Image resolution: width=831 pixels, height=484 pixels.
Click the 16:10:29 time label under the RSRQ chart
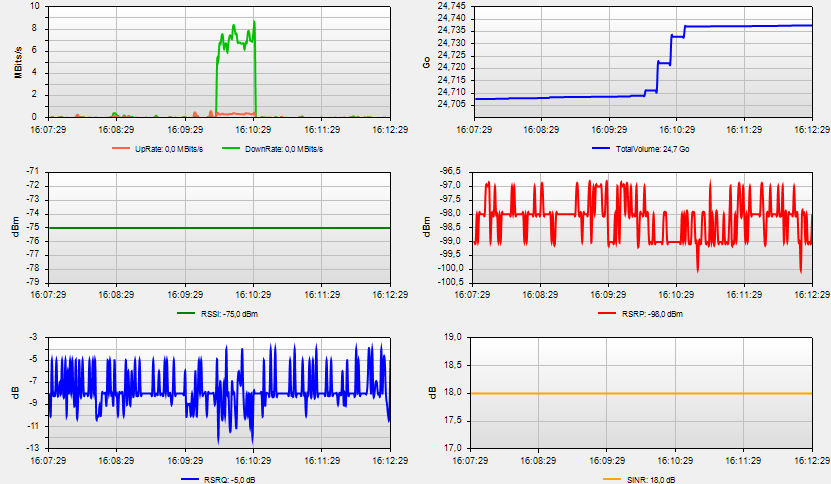(252, 461)
